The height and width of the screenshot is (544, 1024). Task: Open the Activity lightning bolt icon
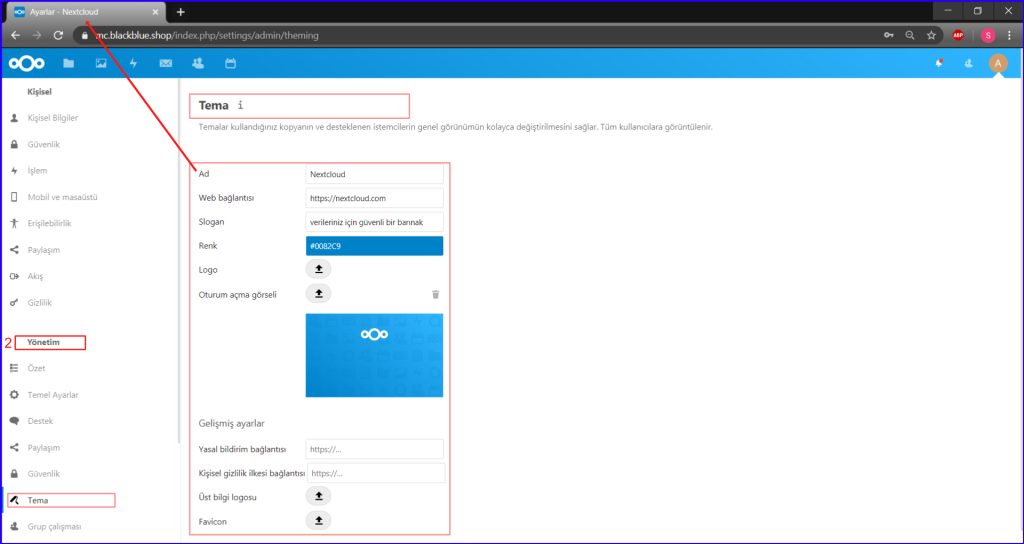[x=133, y=63]
